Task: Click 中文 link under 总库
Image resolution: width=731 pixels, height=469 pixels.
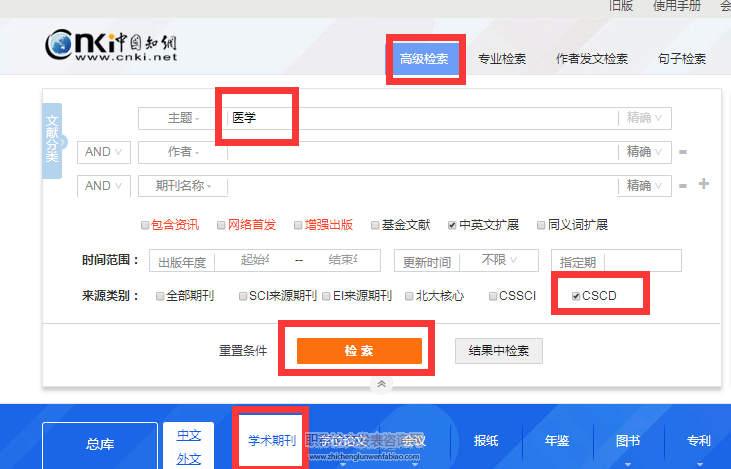Action: tap(189, 436)
